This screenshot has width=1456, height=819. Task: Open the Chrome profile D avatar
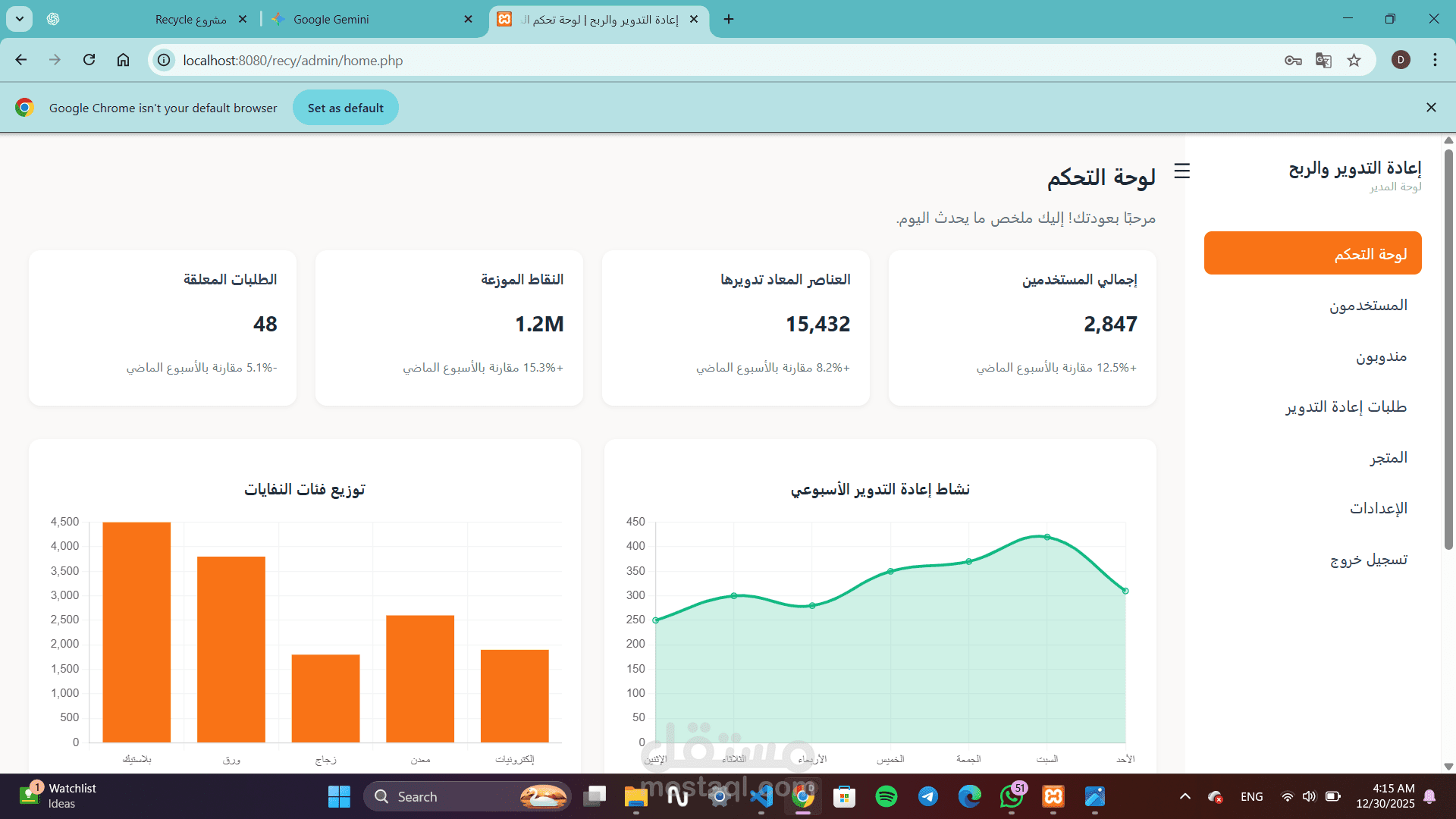click(1401, 60)
